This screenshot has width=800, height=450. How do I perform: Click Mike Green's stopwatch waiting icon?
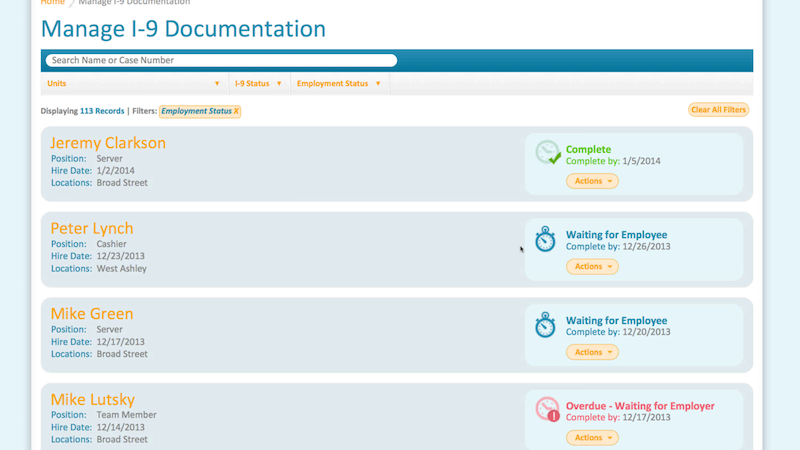[545, 325]
